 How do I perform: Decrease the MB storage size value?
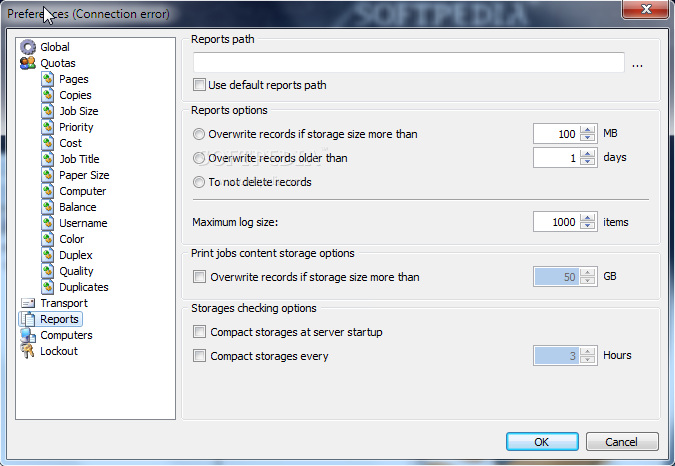[x=588, y=138]
